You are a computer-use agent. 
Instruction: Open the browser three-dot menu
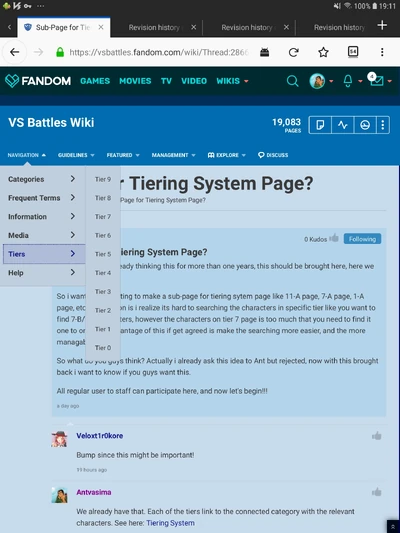[x=382, y=52]
